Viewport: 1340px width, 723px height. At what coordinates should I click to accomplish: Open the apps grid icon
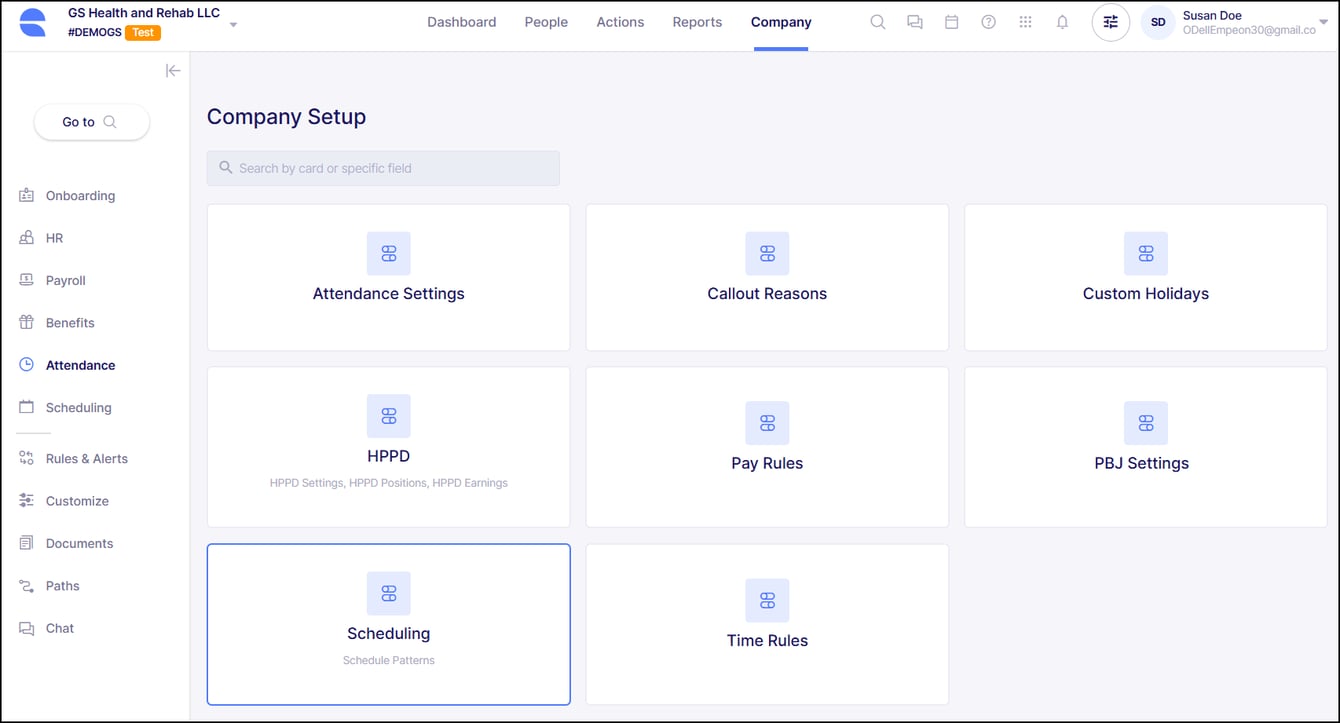click(x=1025, y=22)
